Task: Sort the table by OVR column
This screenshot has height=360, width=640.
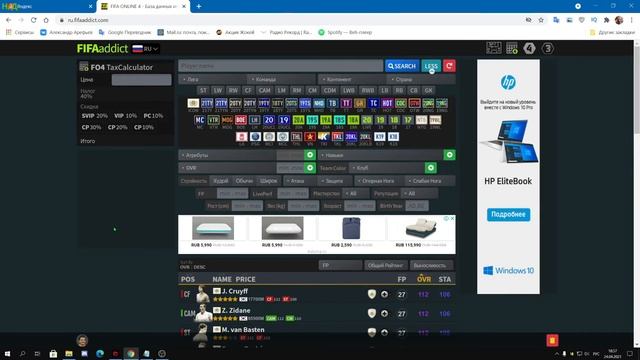Action: (424, 279)
